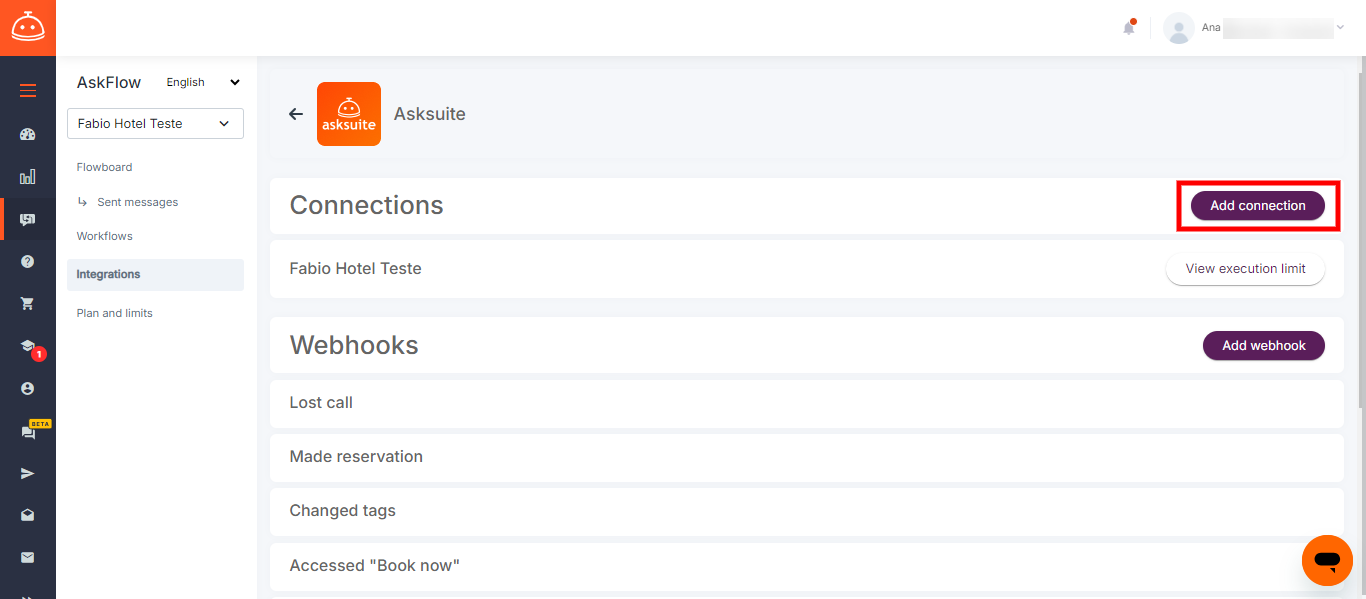Open Plan and limits page

115,313
